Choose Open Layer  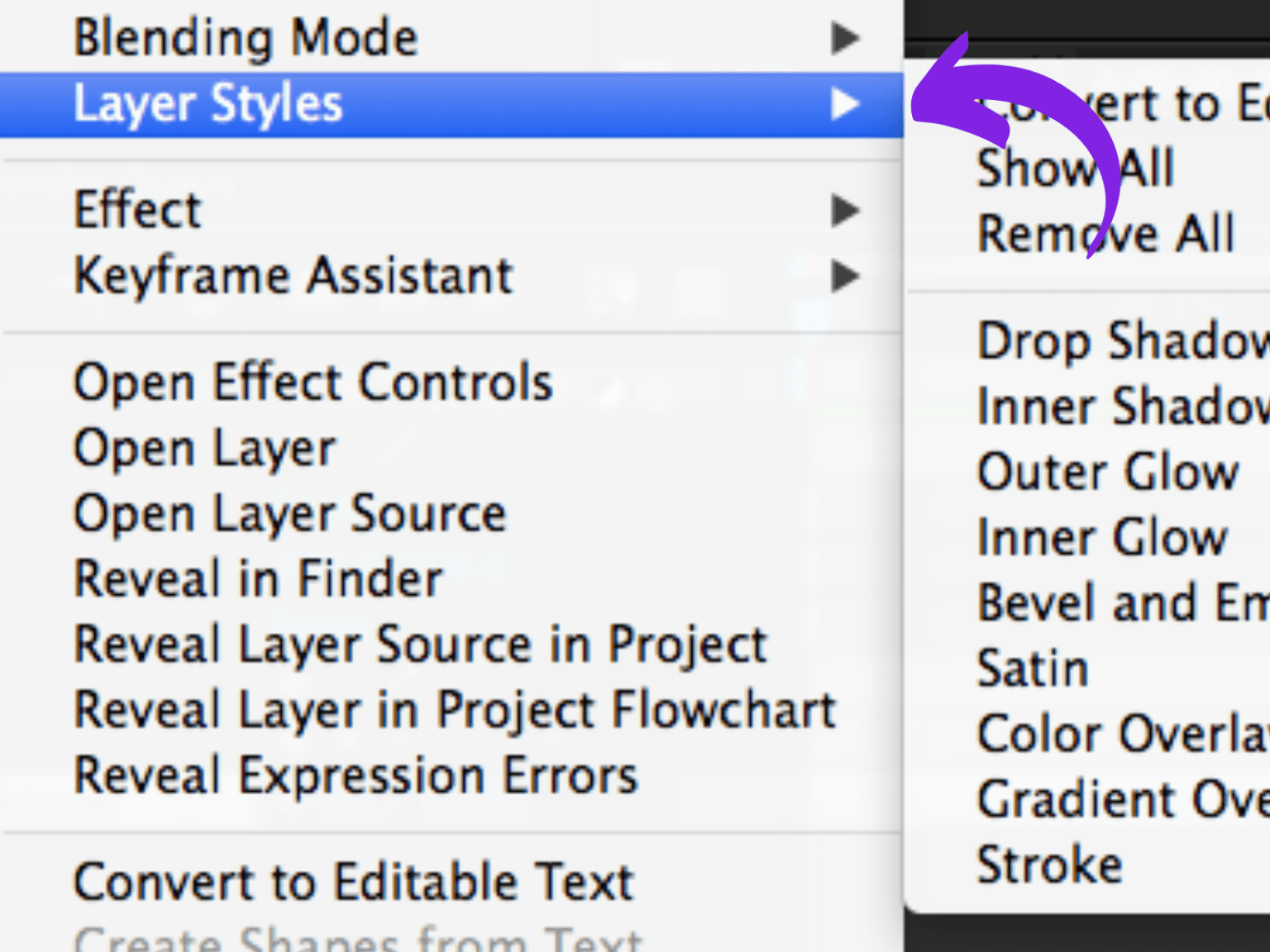[203, 446]
